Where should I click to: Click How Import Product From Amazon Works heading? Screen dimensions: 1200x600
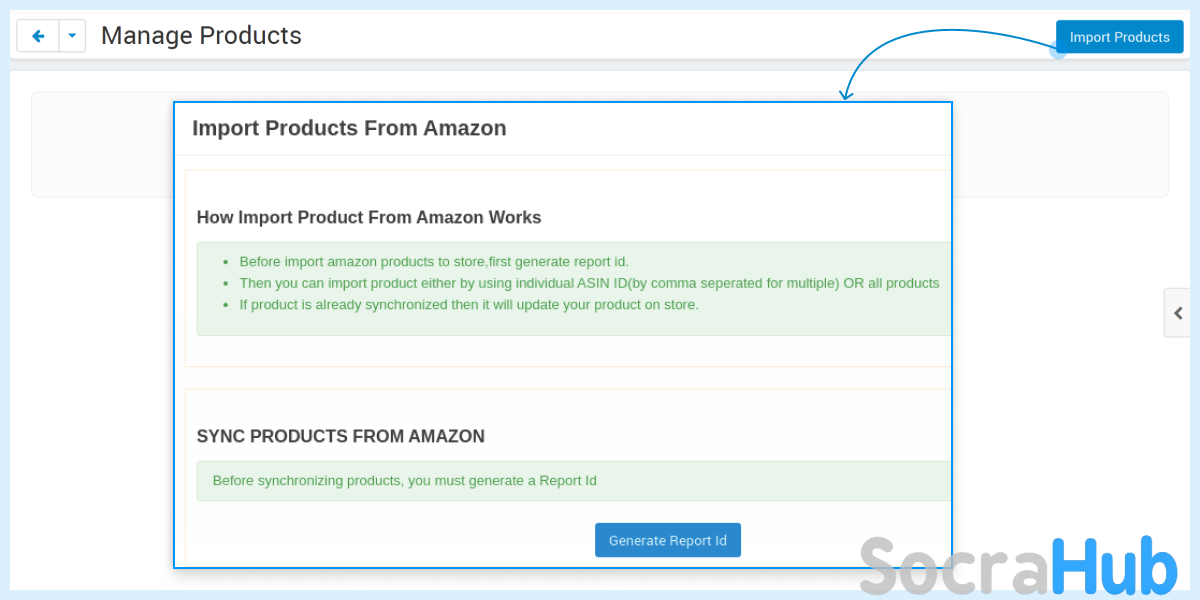[369, 217]
